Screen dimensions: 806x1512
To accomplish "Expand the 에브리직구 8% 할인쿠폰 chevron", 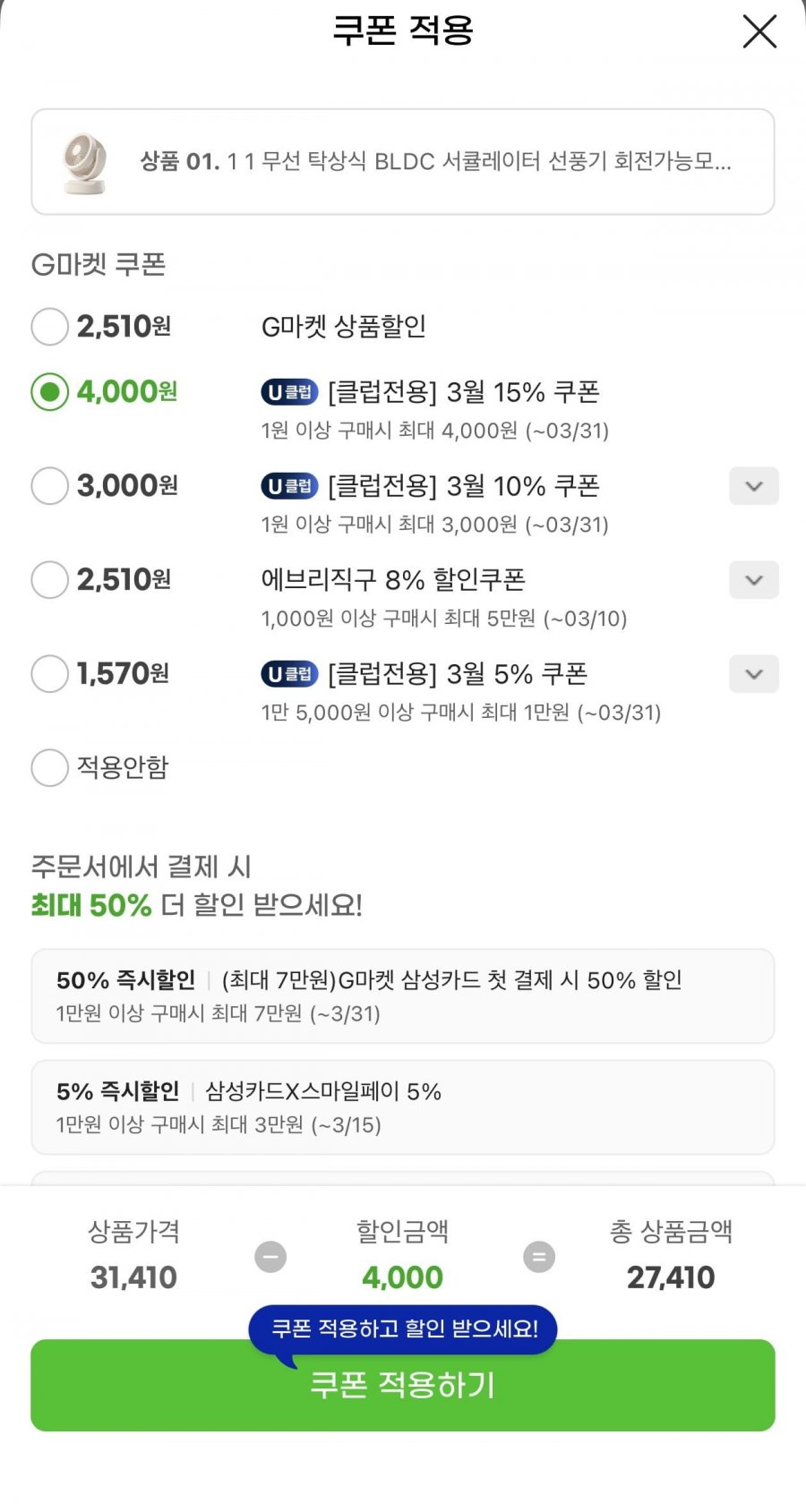I will [754, 580].
